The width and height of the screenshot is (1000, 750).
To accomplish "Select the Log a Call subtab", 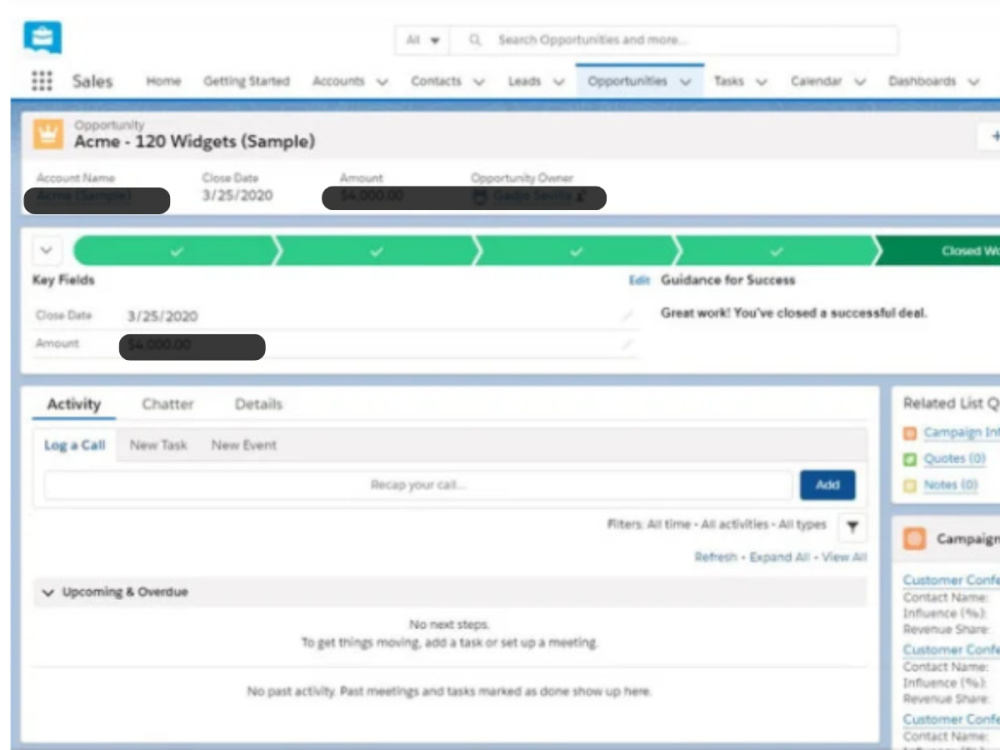I will click(x=75, y=445).
